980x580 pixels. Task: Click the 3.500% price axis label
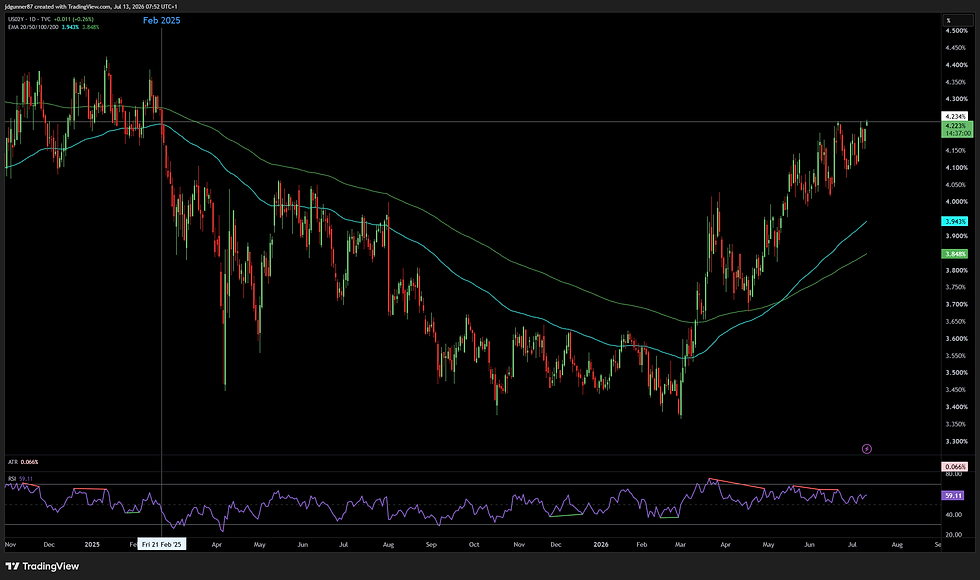pyautogui.click(x=956, y=372)
